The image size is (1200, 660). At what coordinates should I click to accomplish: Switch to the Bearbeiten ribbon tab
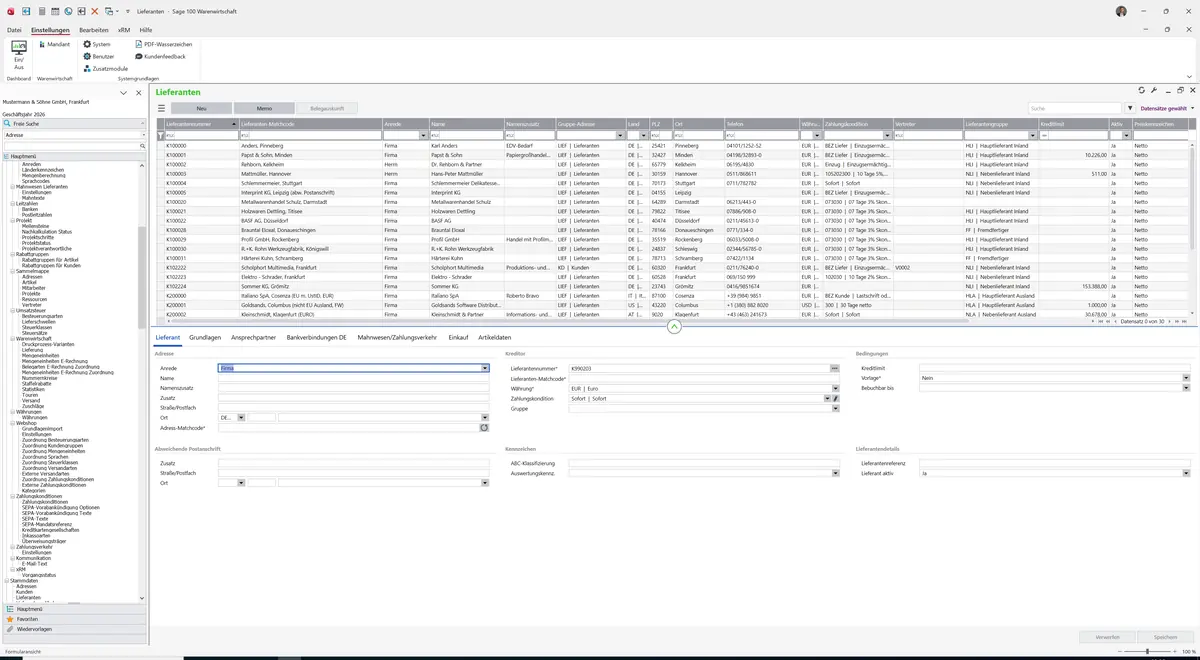[94, 30]
